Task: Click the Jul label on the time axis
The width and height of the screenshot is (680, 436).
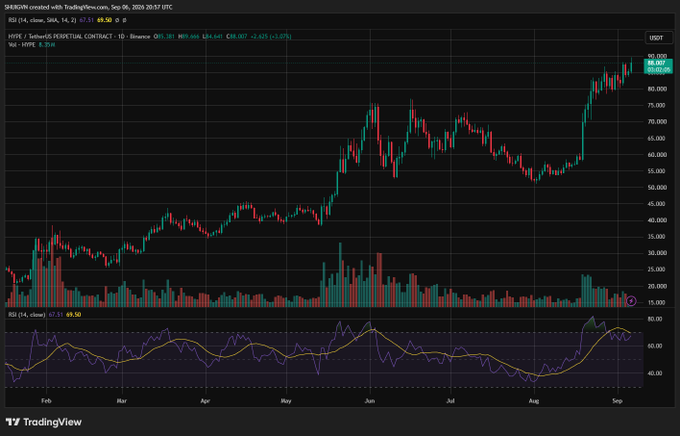Action: pyautogui.click(x=451, y=401)
